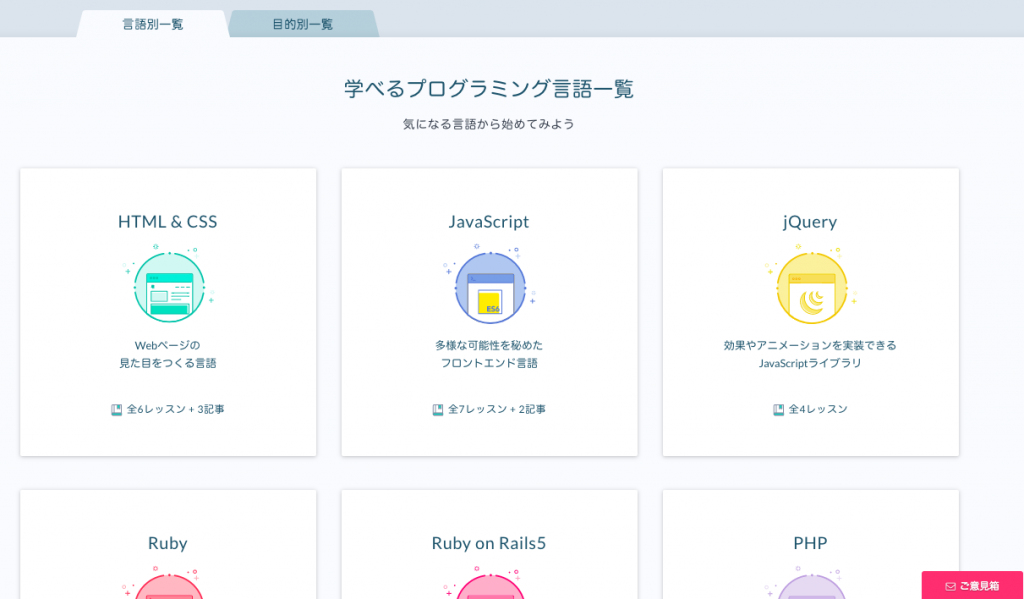Open the PHP course title
1024x599 pixels.
point(810,543)
